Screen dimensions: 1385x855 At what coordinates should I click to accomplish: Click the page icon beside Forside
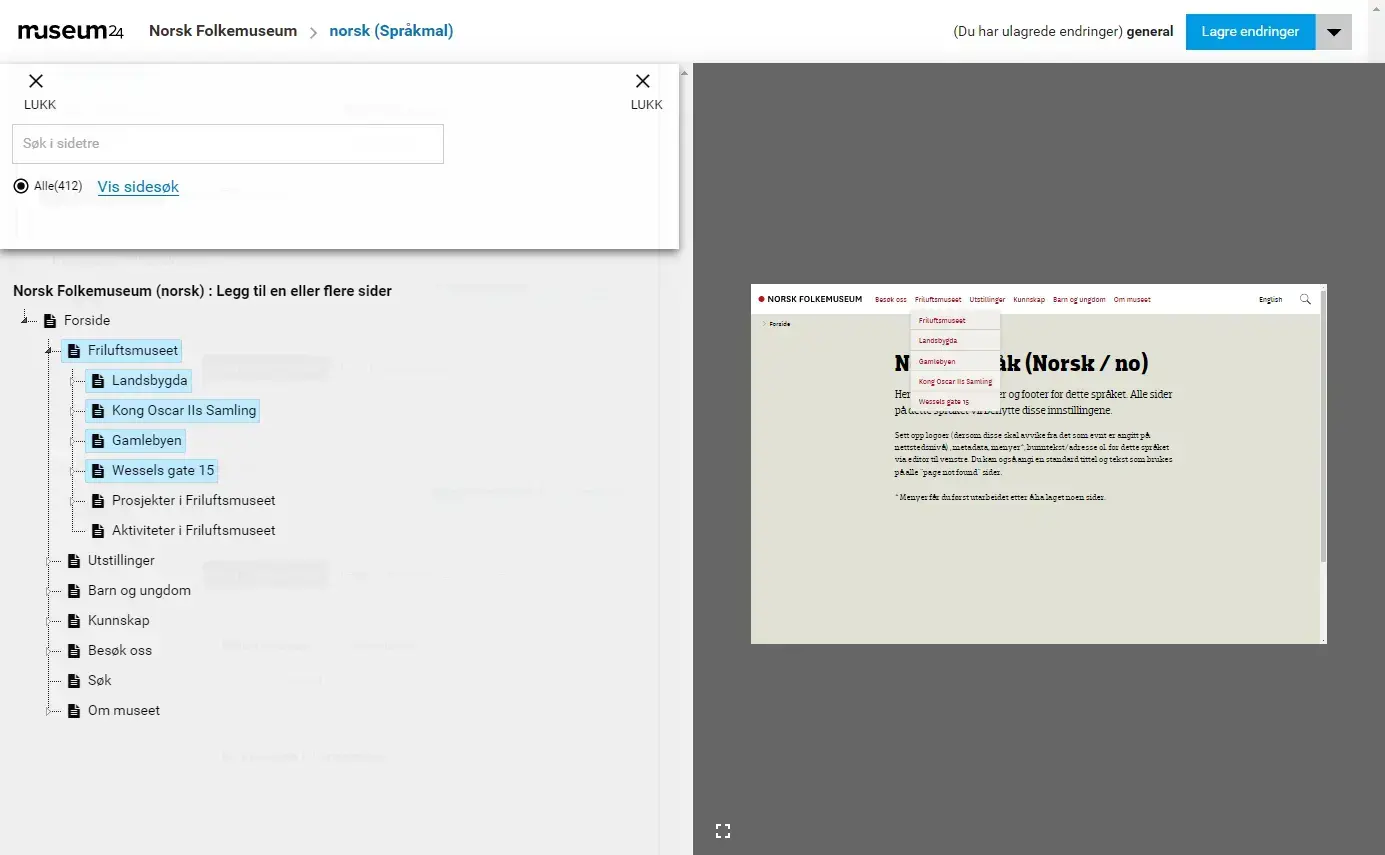tap(50, 321)
